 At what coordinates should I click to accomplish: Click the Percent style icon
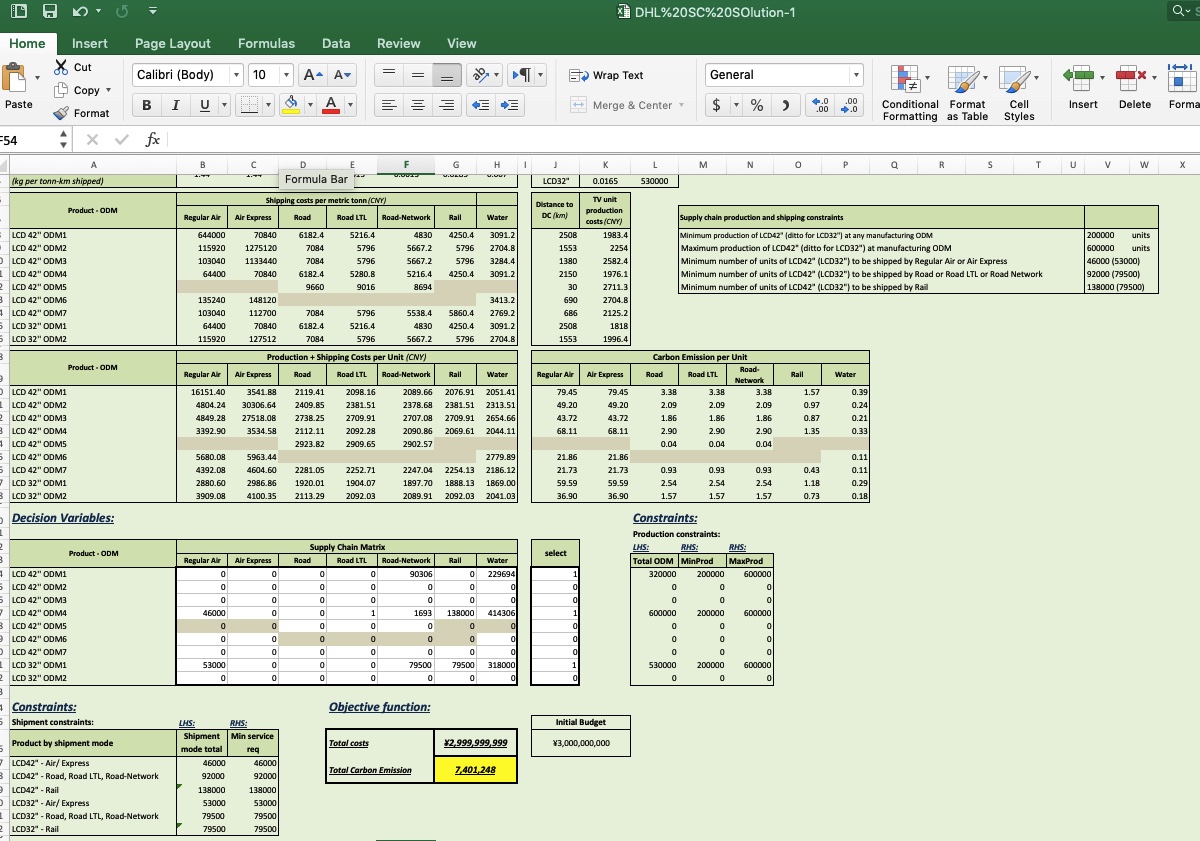pos(757,106)
